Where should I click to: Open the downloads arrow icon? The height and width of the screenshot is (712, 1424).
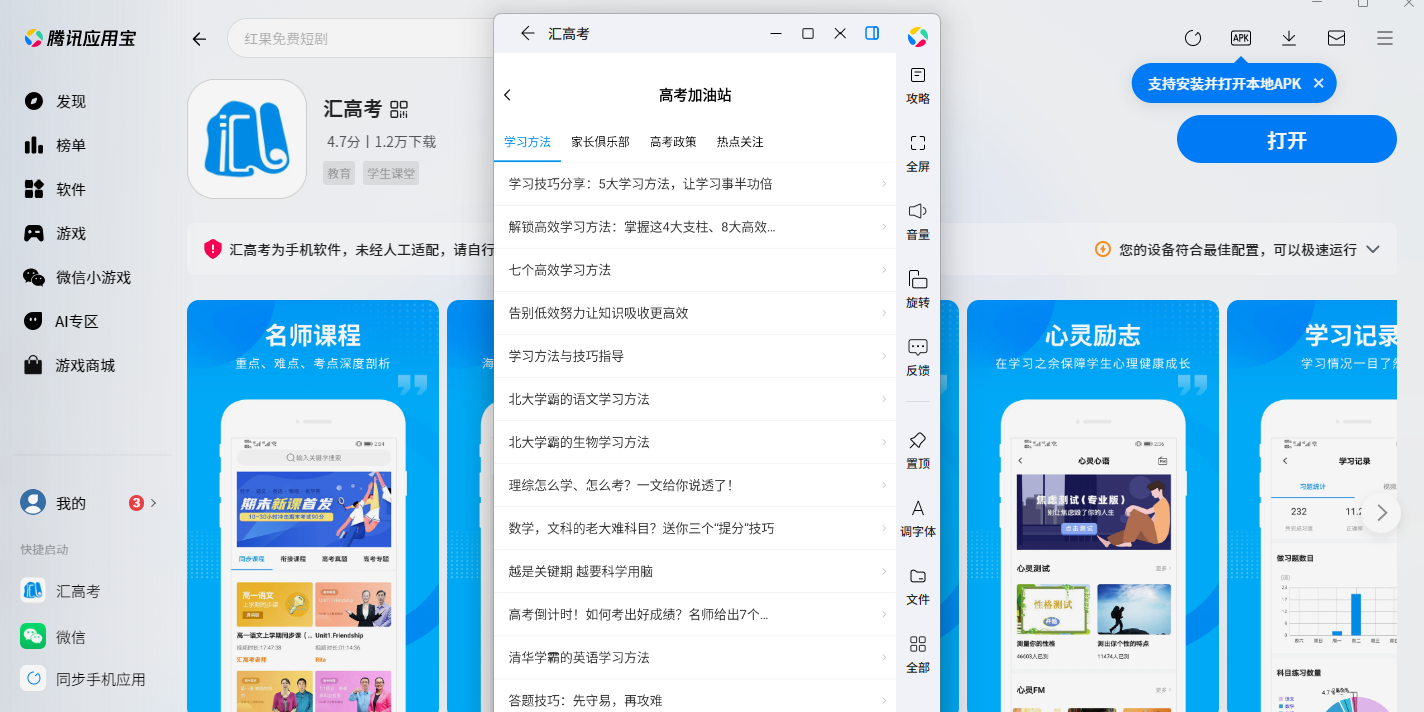(1289, 38)
